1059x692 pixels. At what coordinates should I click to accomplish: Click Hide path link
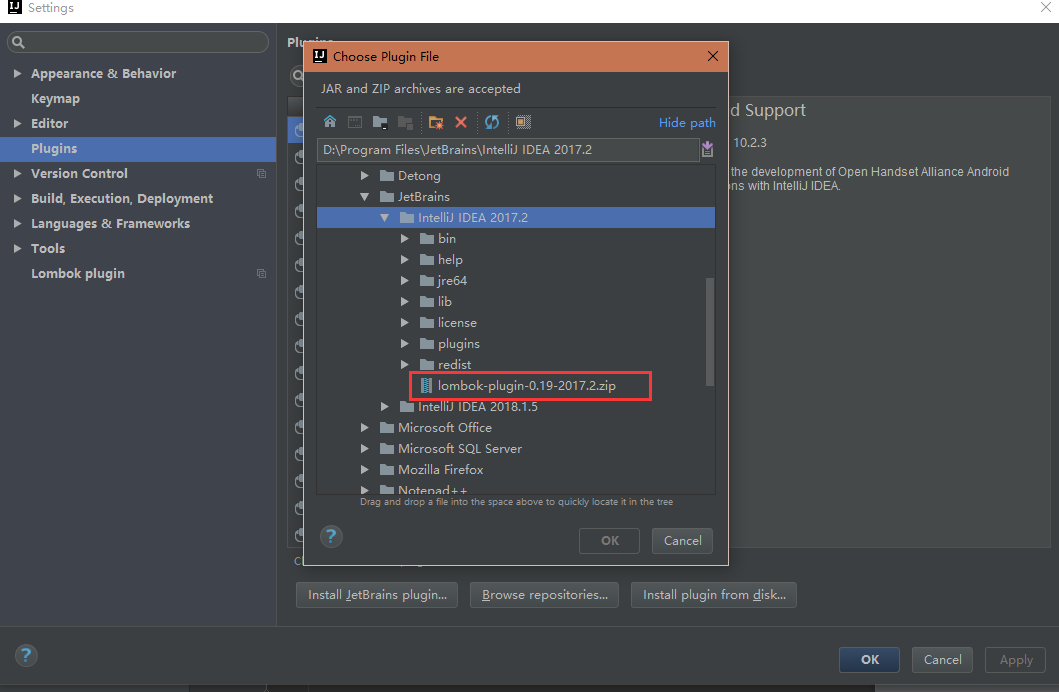point(687,122)
